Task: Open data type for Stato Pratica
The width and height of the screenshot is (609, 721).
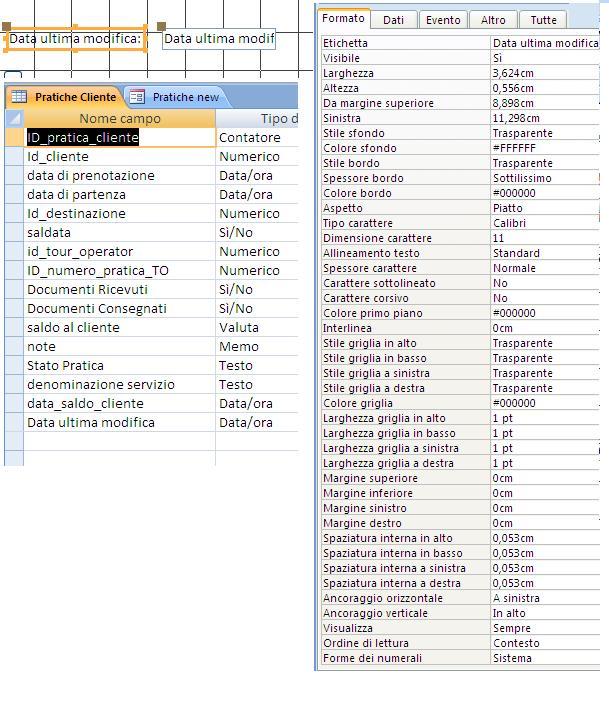Action: pos(257,366)
